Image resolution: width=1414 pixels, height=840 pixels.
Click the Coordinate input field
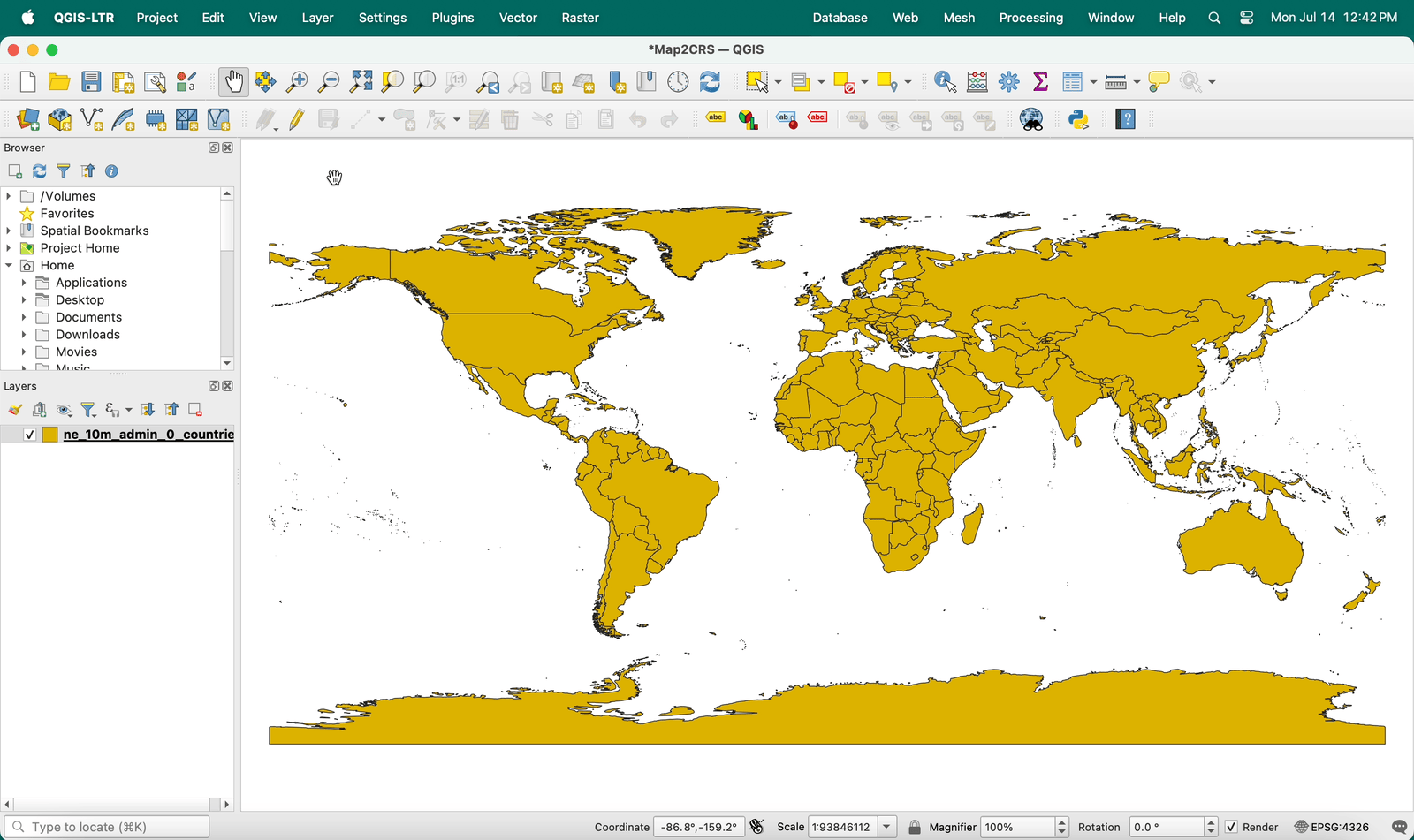(x=698, y=828)
